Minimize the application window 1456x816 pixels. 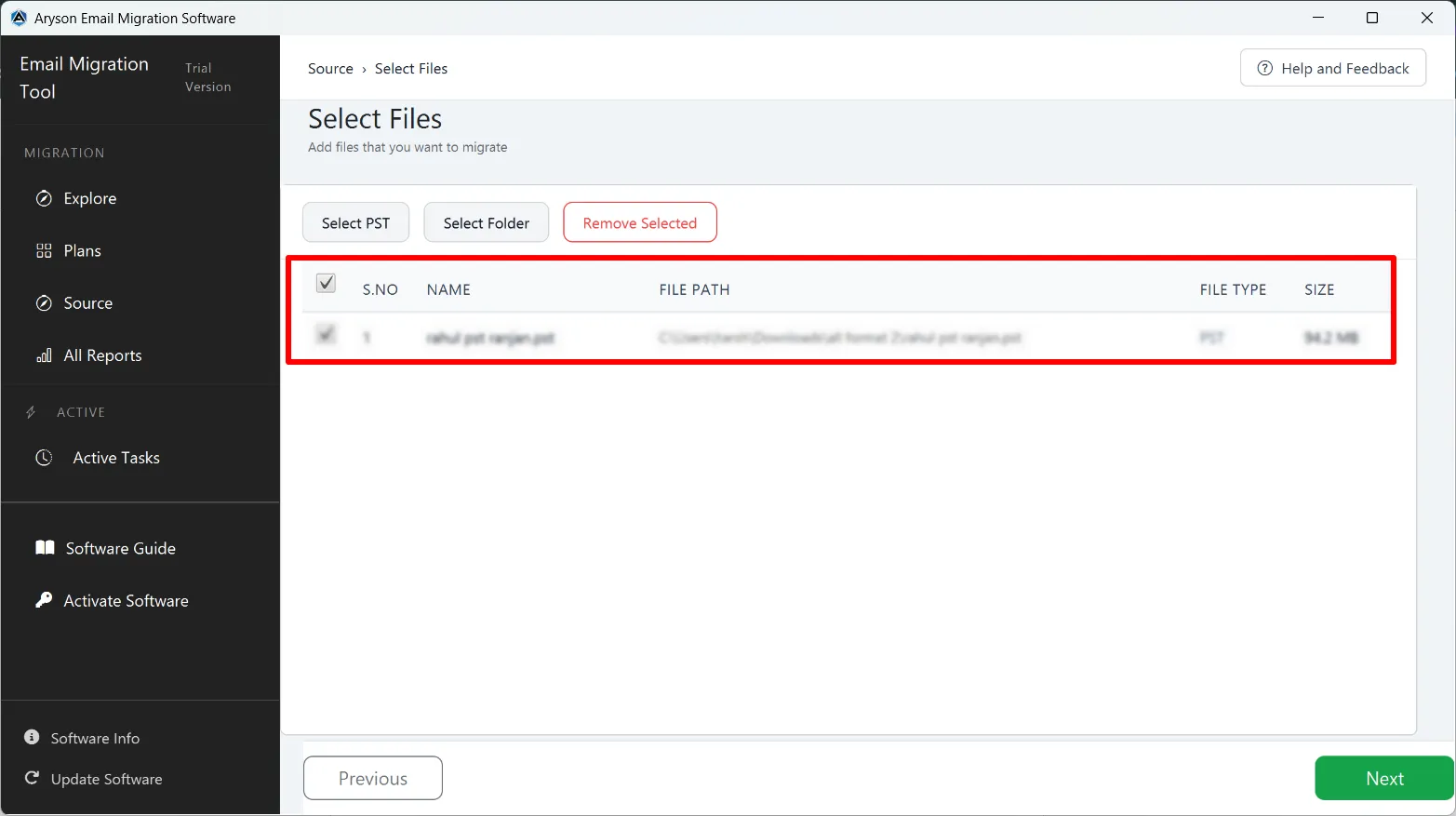coord(1318,18)
